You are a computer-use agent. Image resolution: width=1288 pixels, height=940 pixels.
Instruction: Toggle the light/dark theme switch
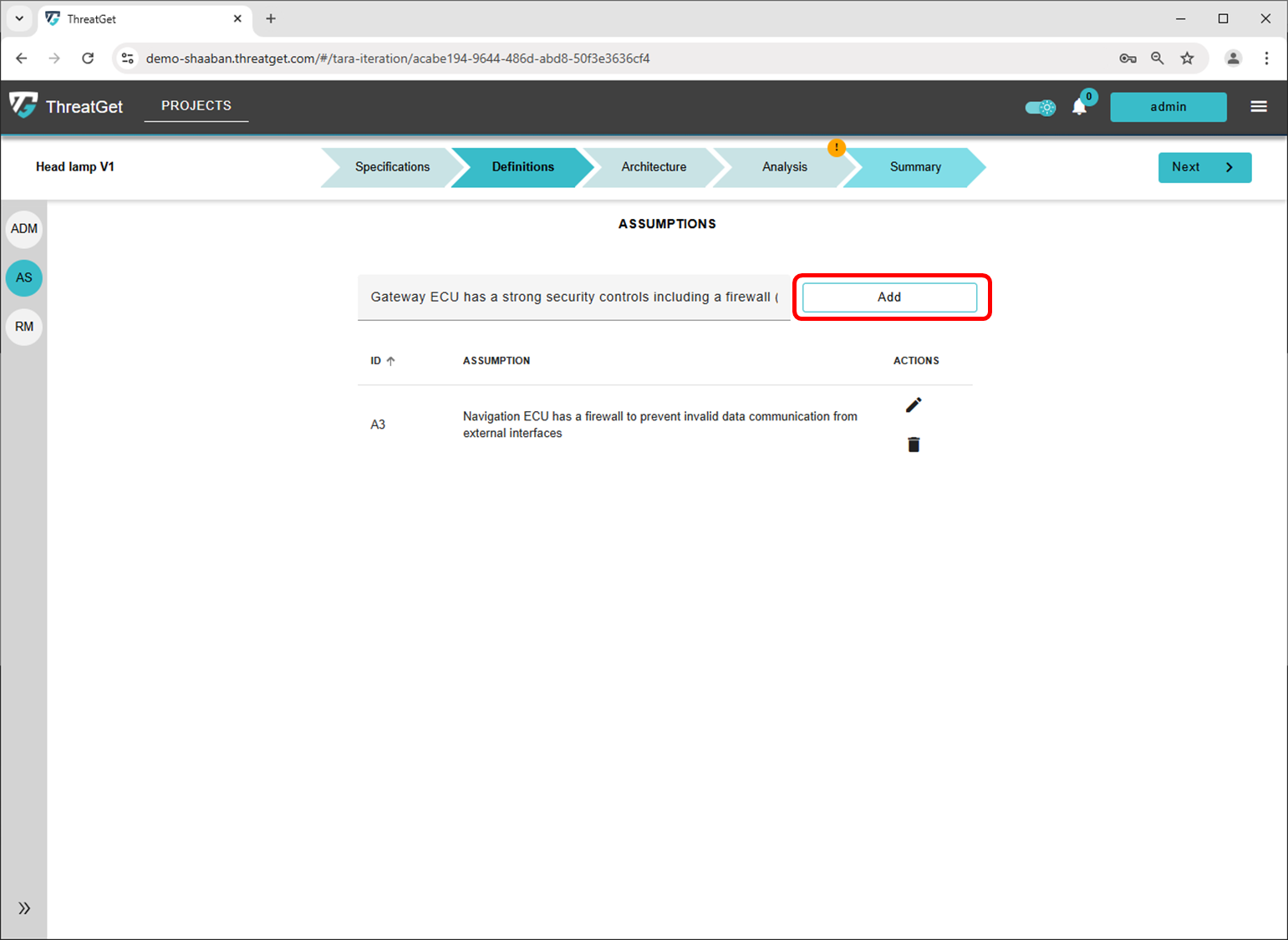coord(1041,107)
